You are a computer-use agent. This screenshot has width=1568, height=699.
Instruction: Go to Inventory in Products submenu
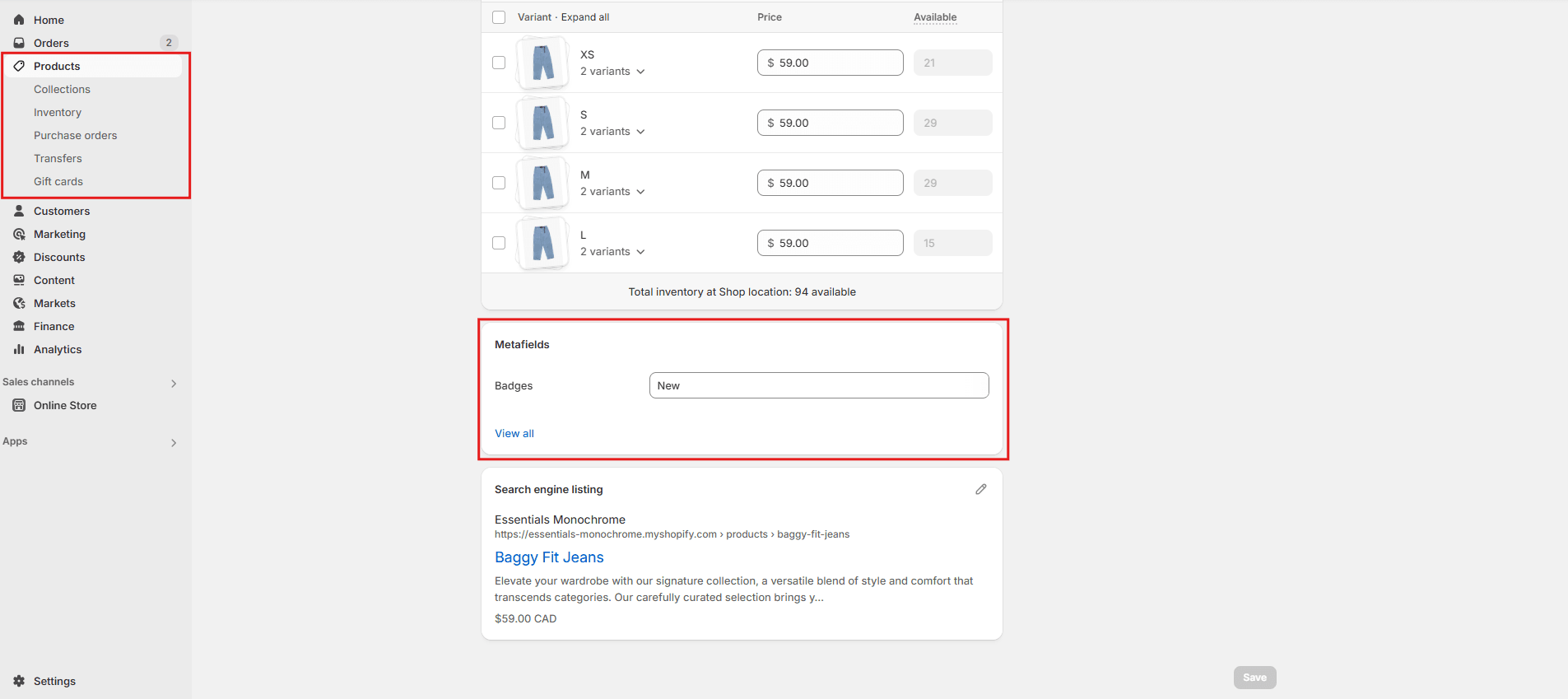pos(58,112)
